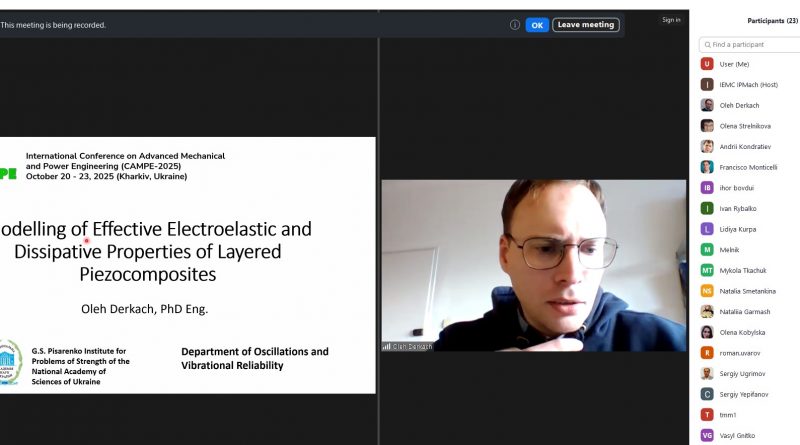Click Oleh Derkach's speaker video thumbnail
The image size is (800, 445).
point(533,265)
